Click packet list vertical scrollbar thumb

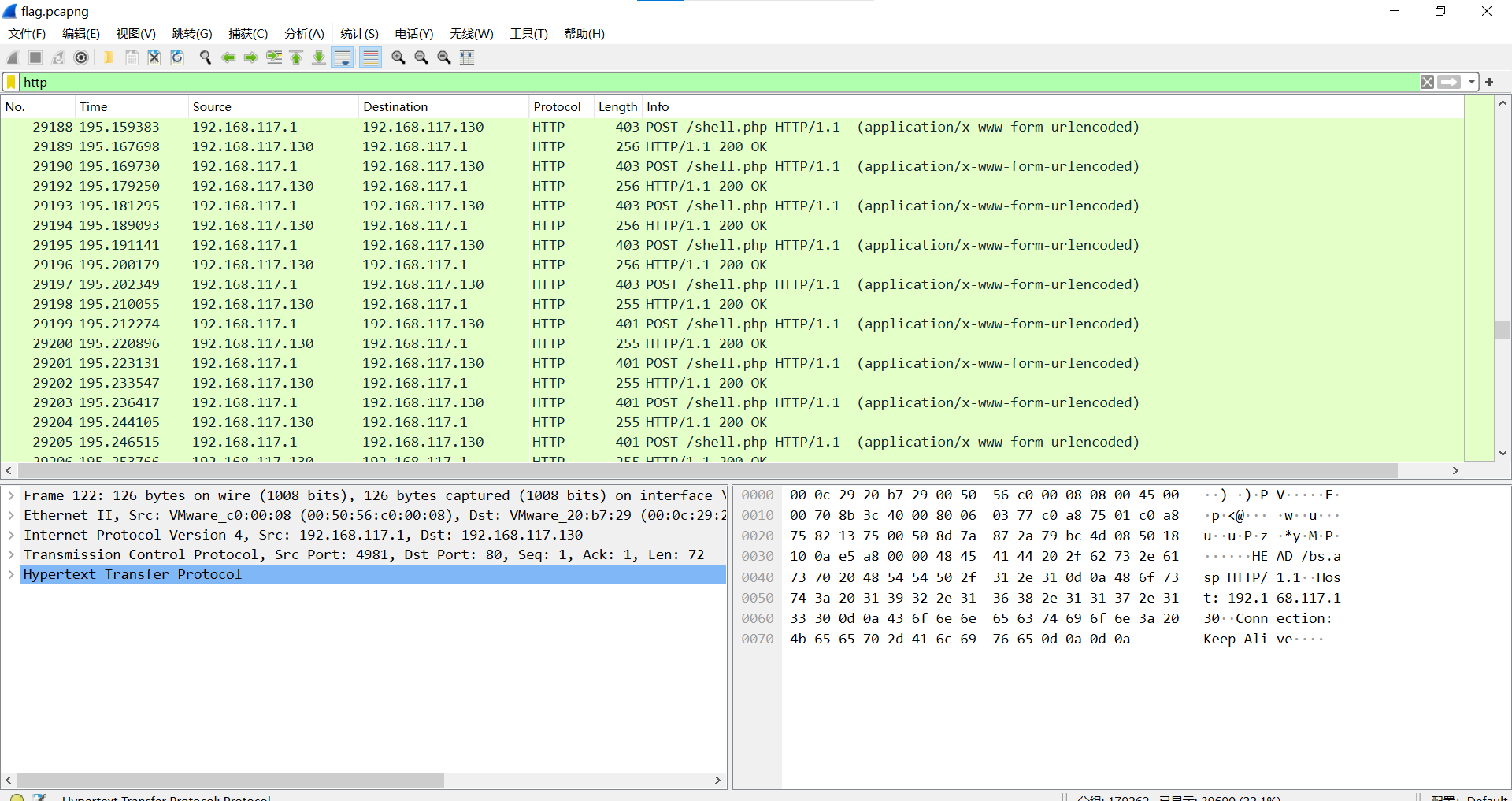pyautogui.click(x=1503, y=330)
